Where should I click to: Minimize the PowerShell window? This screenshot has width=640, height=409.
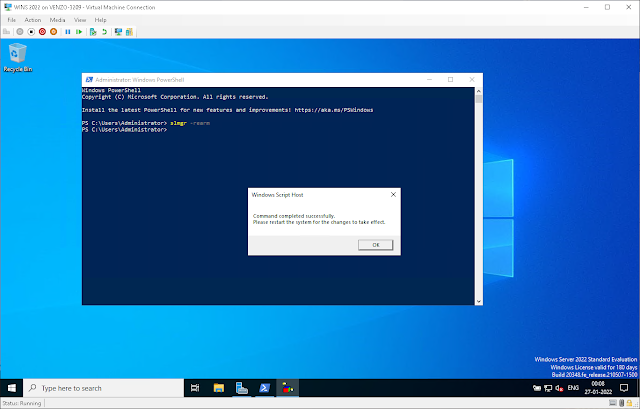tap(429, 80)
